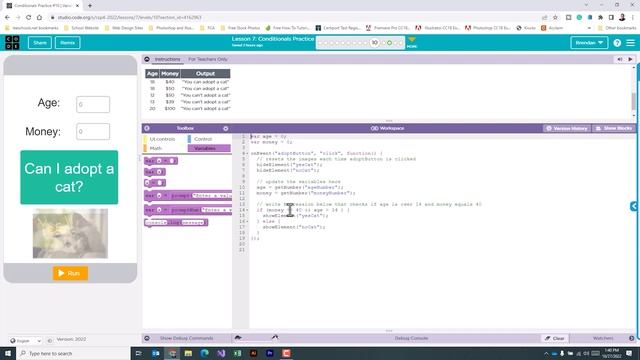Click the Age input field
The image size is (640, 360).
tap(93, 104)
